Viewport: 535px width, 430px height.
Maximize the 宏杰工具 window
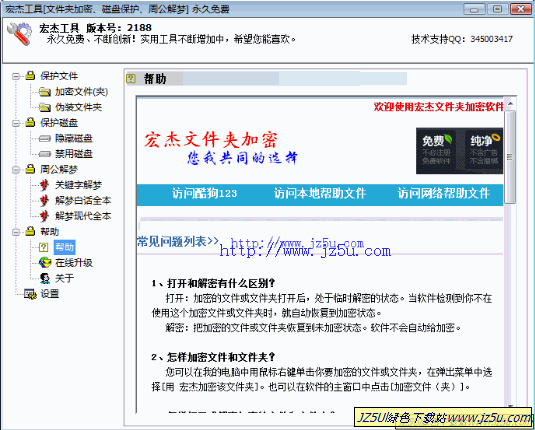(497, 9)
